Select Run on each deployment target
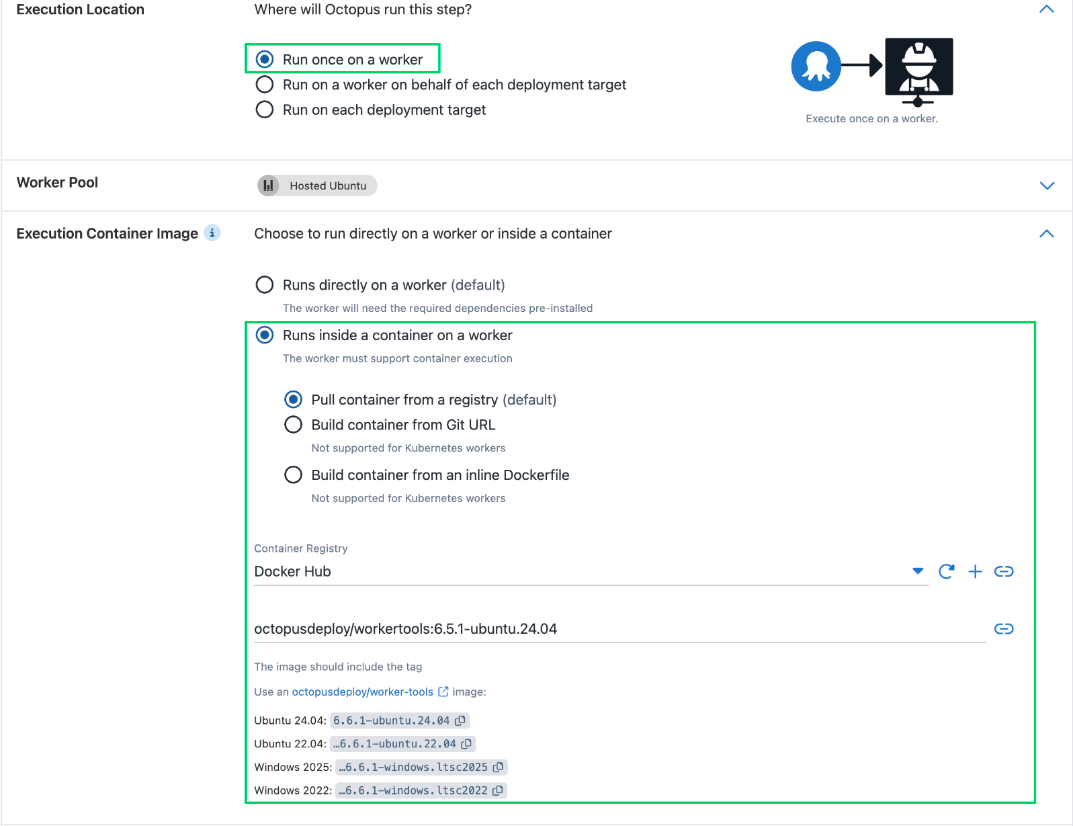Screen dimensions: 1073x826 [x=265, y=109]
